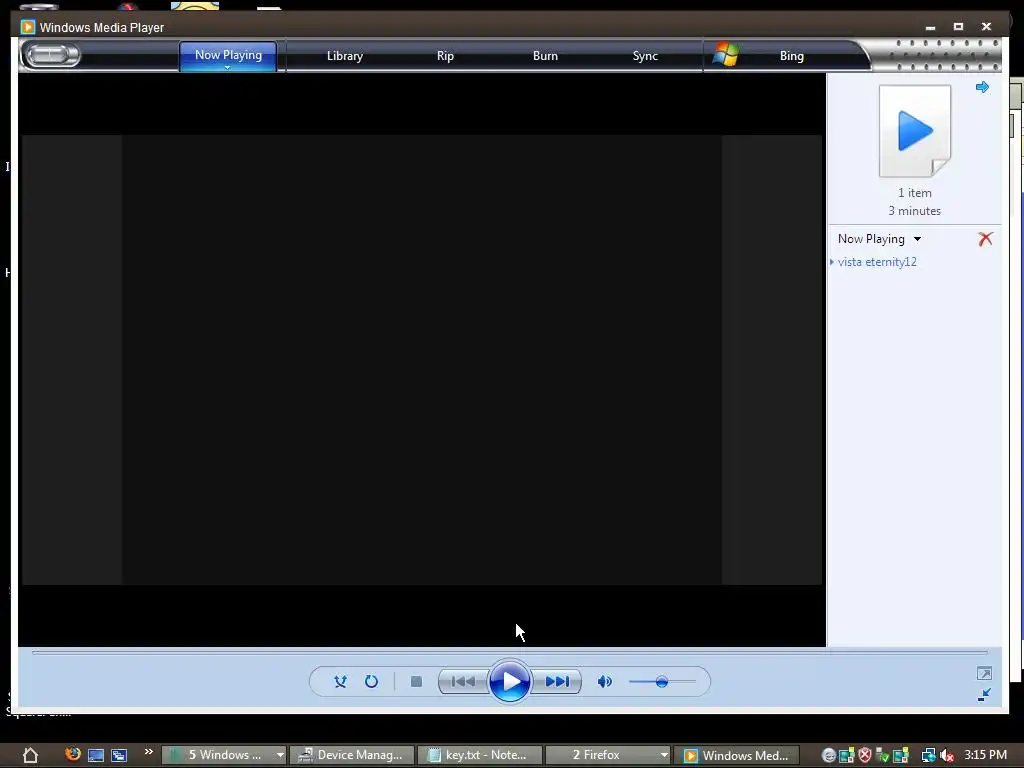Launch Firefox from the quick launch bar

[72, 754]
